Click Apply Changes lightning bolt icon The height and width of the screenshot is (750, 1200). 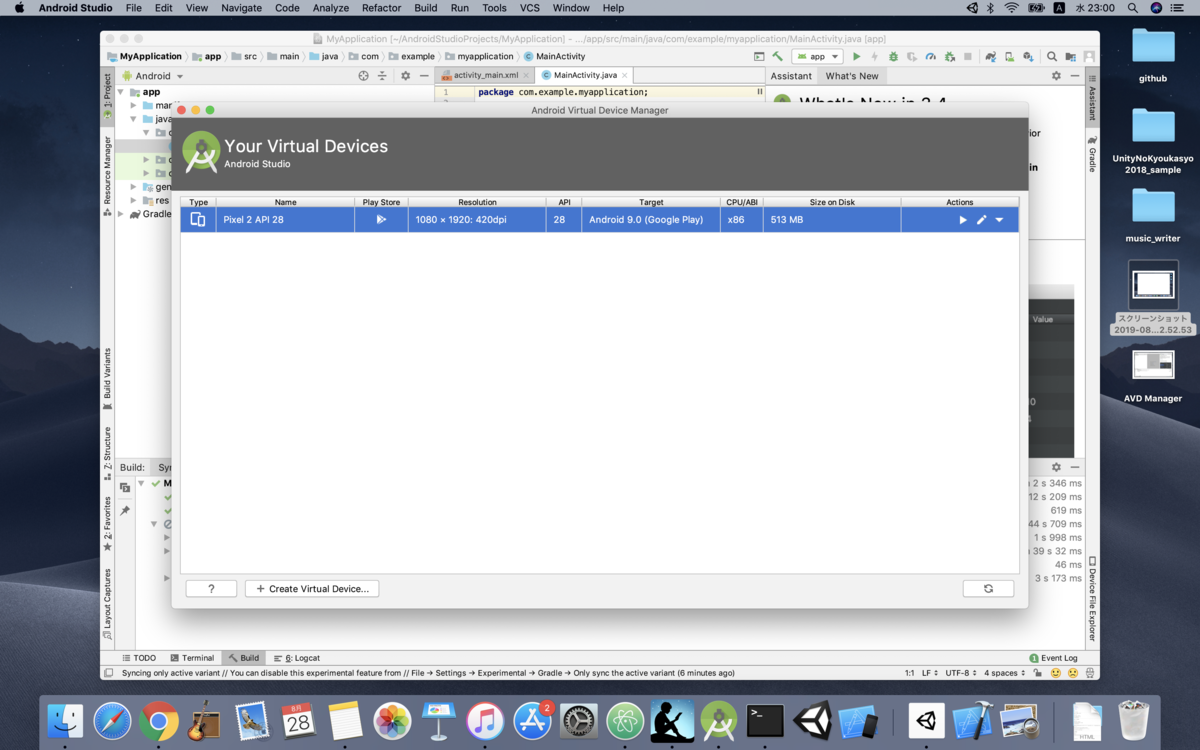pos(875,57)
